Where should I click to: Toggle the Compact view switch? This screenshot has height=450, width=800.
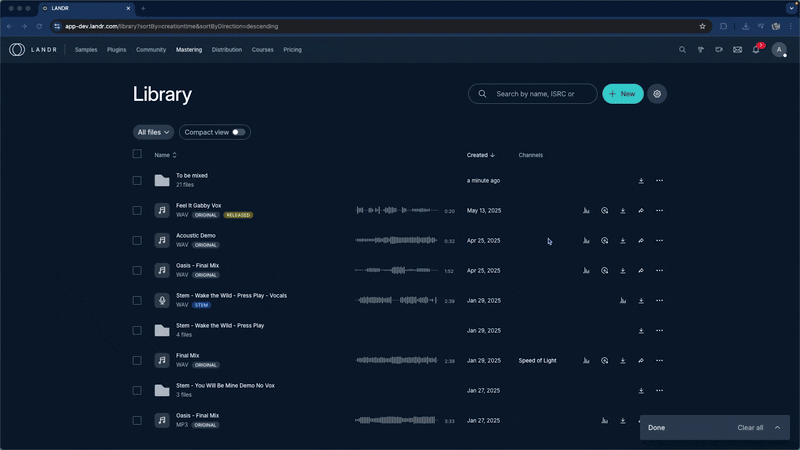(x=238, y=132)
